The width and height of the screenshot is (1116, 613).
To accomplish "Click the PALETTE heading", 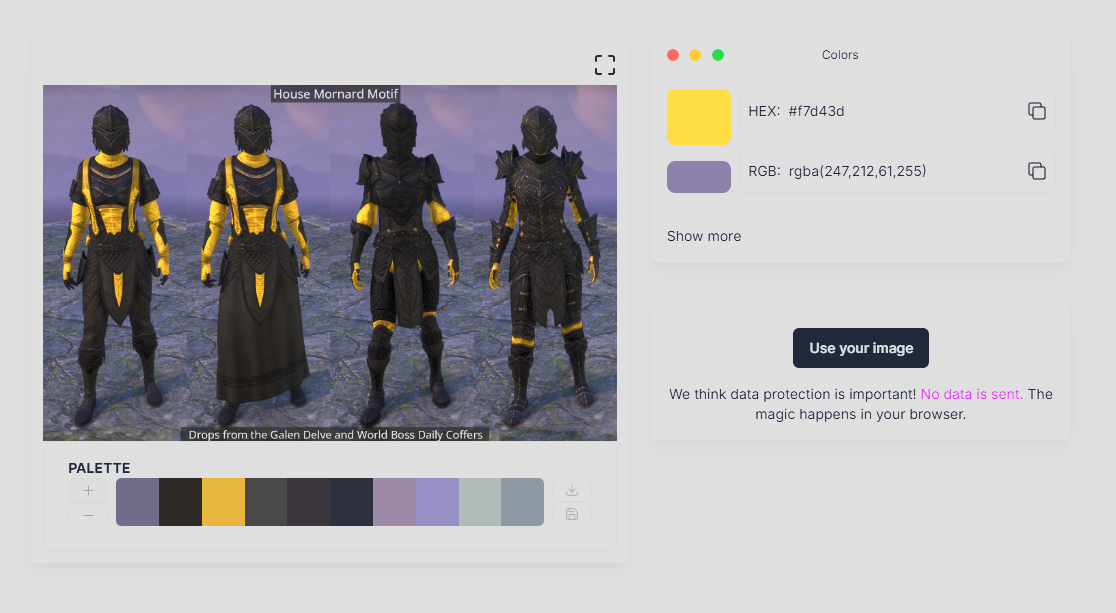I will pos(99,468).
